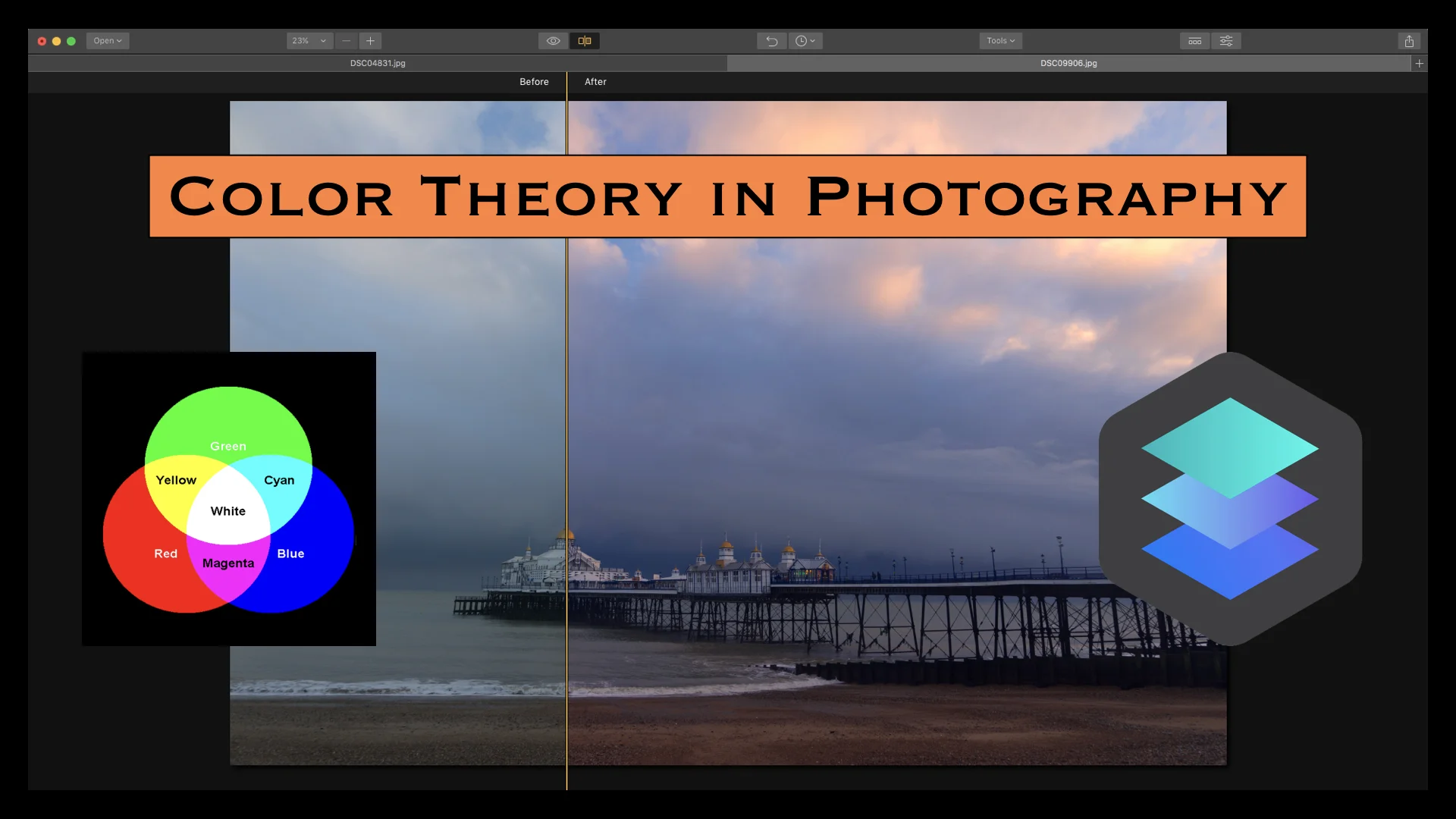1456x819 pixels.
Task: Toggle the eye preview button
Action: [x=553, y=41]
